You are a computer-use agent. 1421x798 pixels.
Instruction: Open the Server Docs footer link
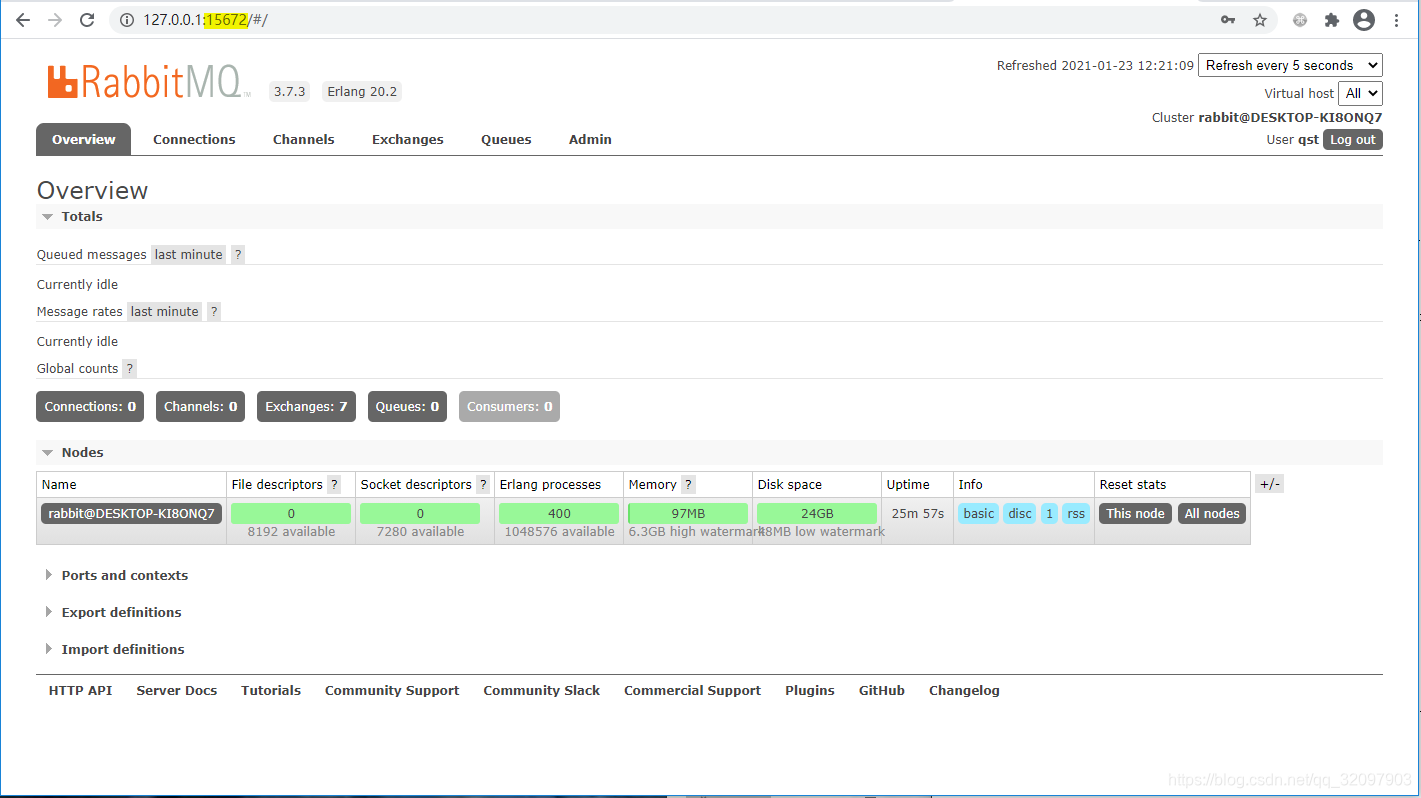click(x=177, y=691)
